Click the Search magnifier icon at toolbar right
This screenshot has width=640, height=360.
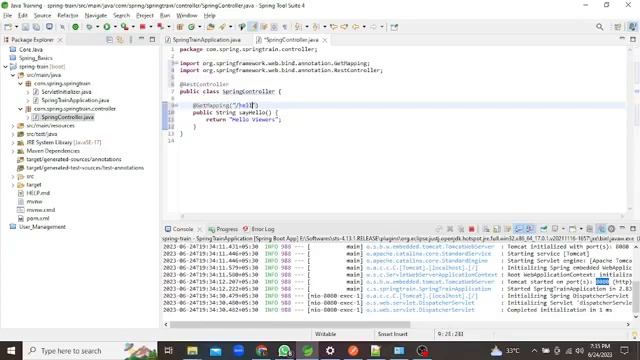coord(600,27)
